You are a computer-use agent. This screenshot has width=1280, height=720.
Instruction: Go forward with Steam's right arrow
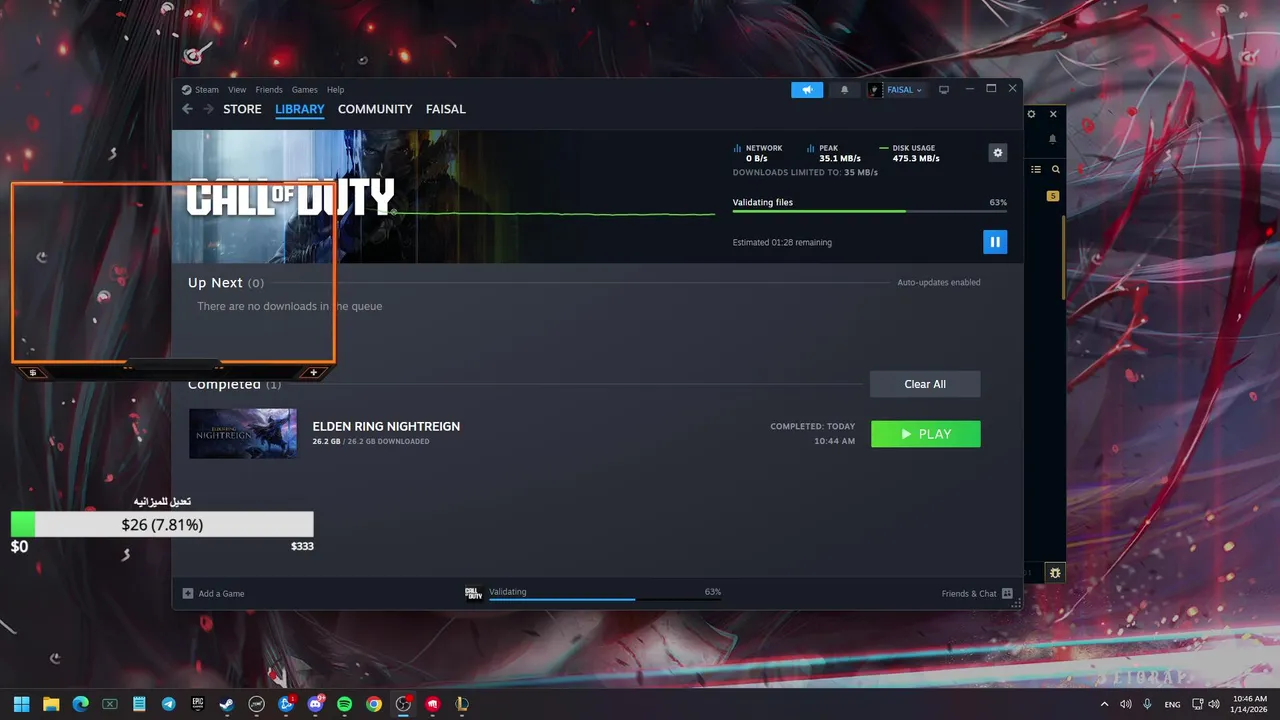coord(208,109)
